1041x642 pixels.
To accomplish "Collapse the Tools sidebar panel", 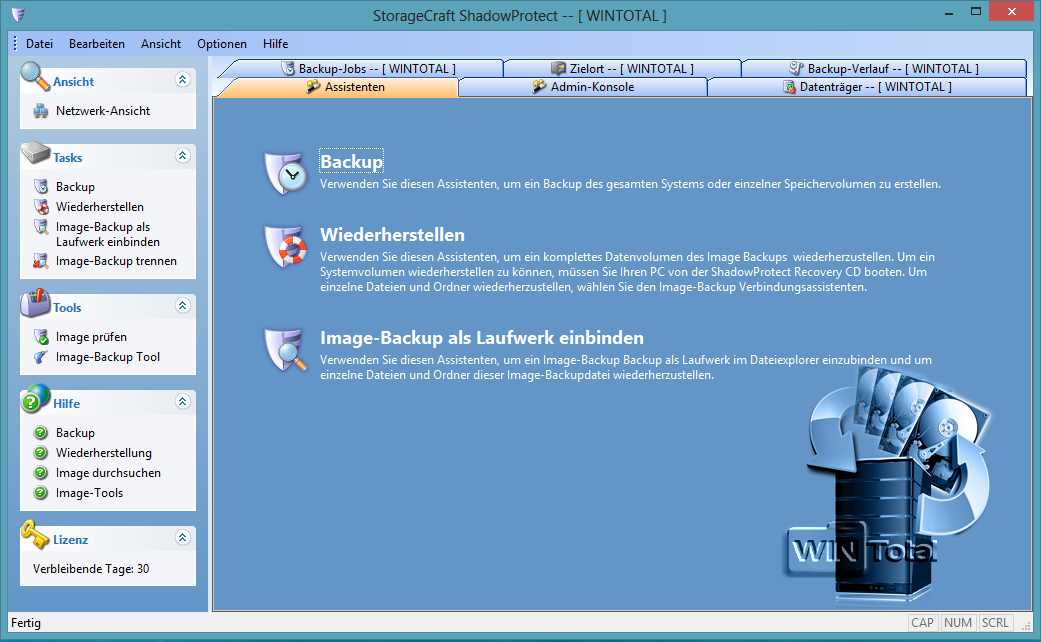I will tap(183, 306).
